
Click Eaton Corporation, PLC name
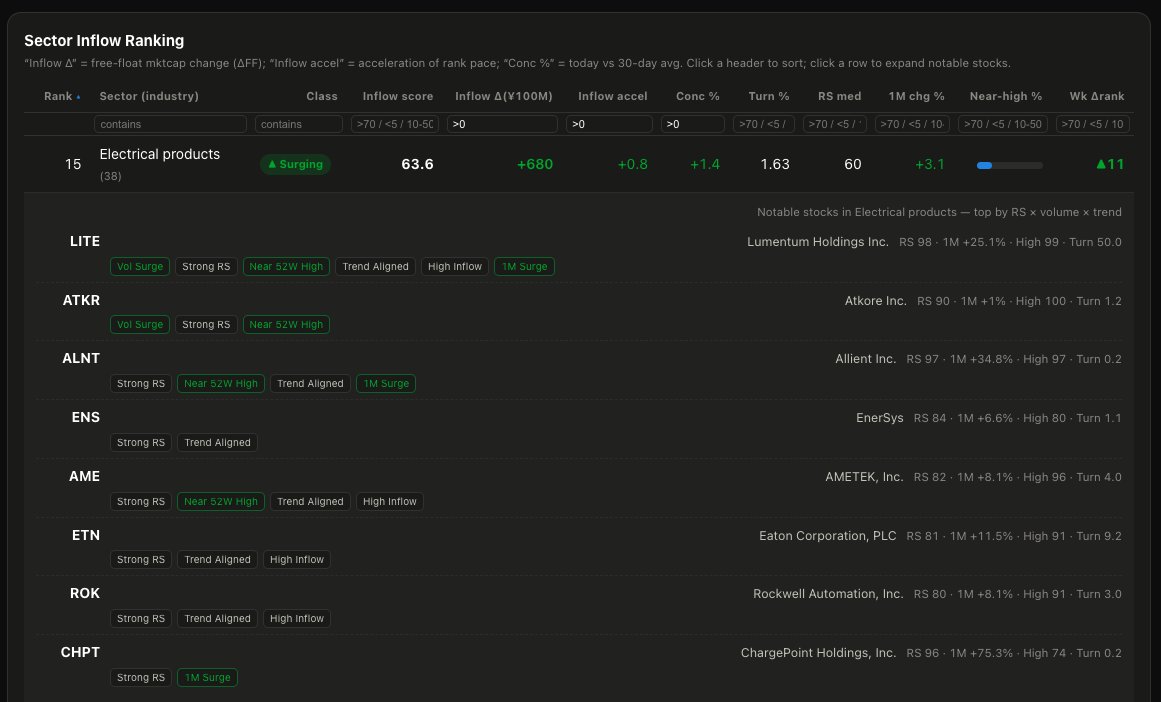(828, 536)
